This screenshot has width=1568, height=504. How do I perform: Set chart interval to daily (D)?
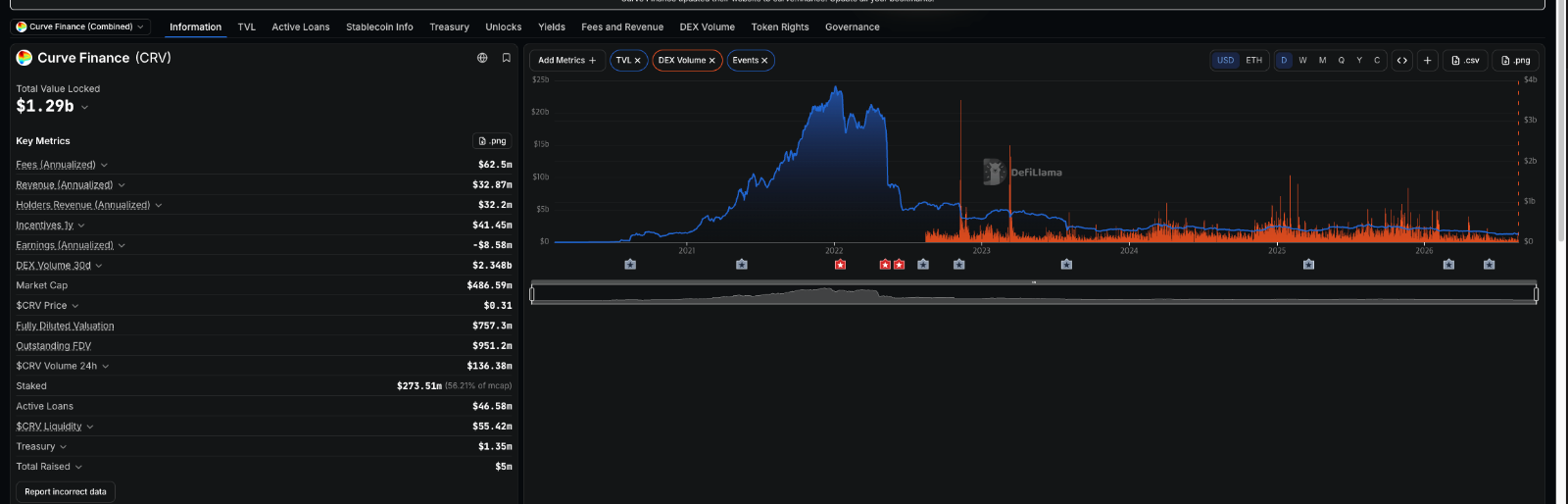click(x=1284, y=60)
